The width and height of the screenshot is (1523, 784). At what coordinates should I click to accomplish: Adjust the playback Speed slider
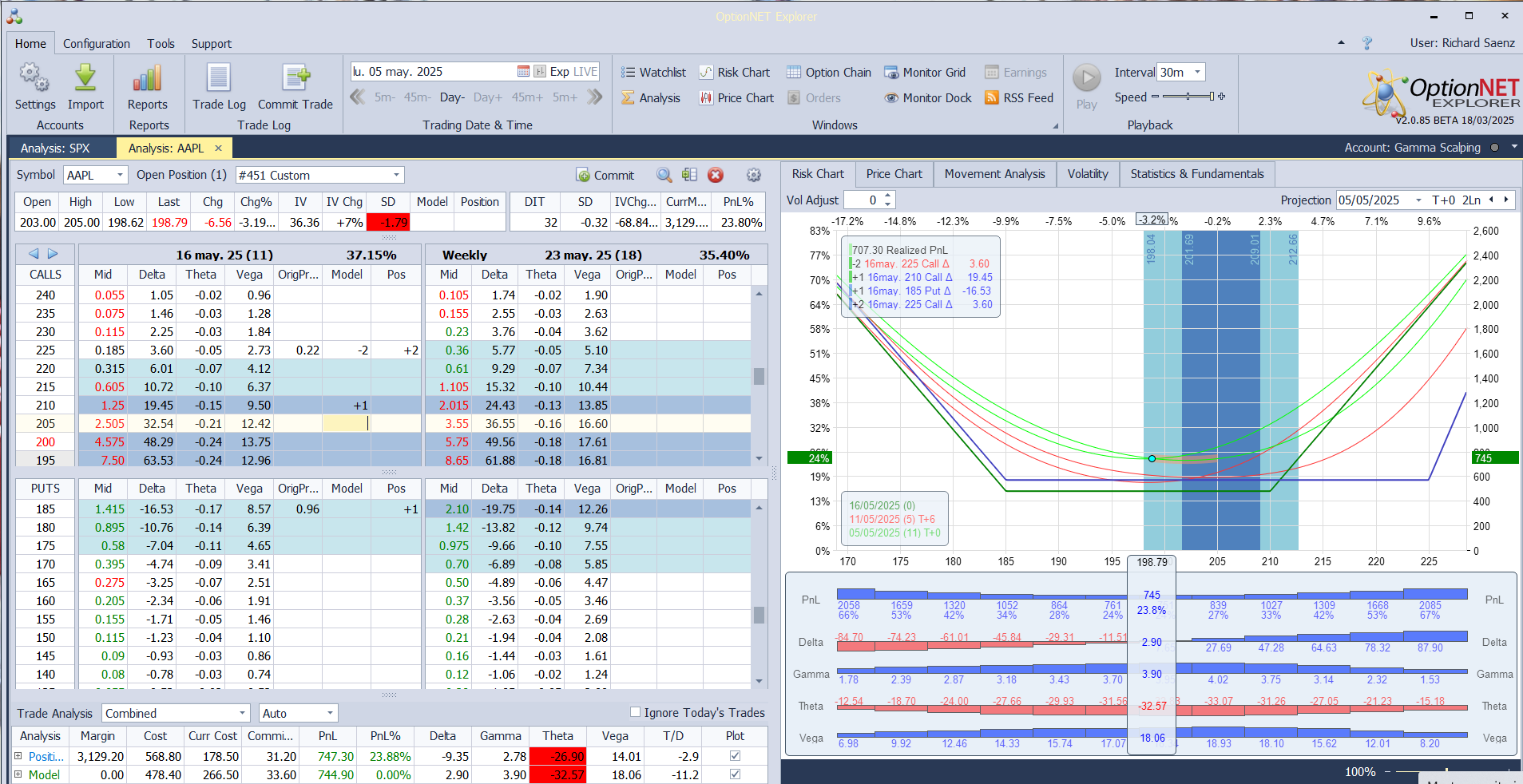(1188, 97)
